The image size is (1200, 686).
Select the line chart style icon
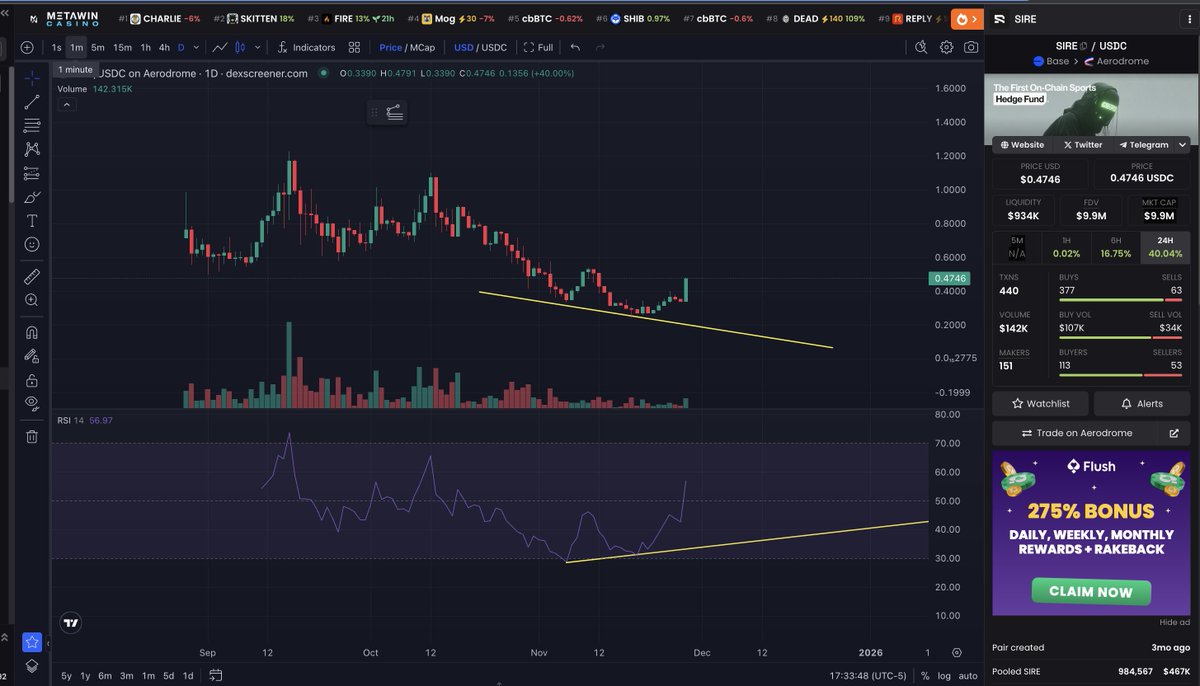click(220, 47)
